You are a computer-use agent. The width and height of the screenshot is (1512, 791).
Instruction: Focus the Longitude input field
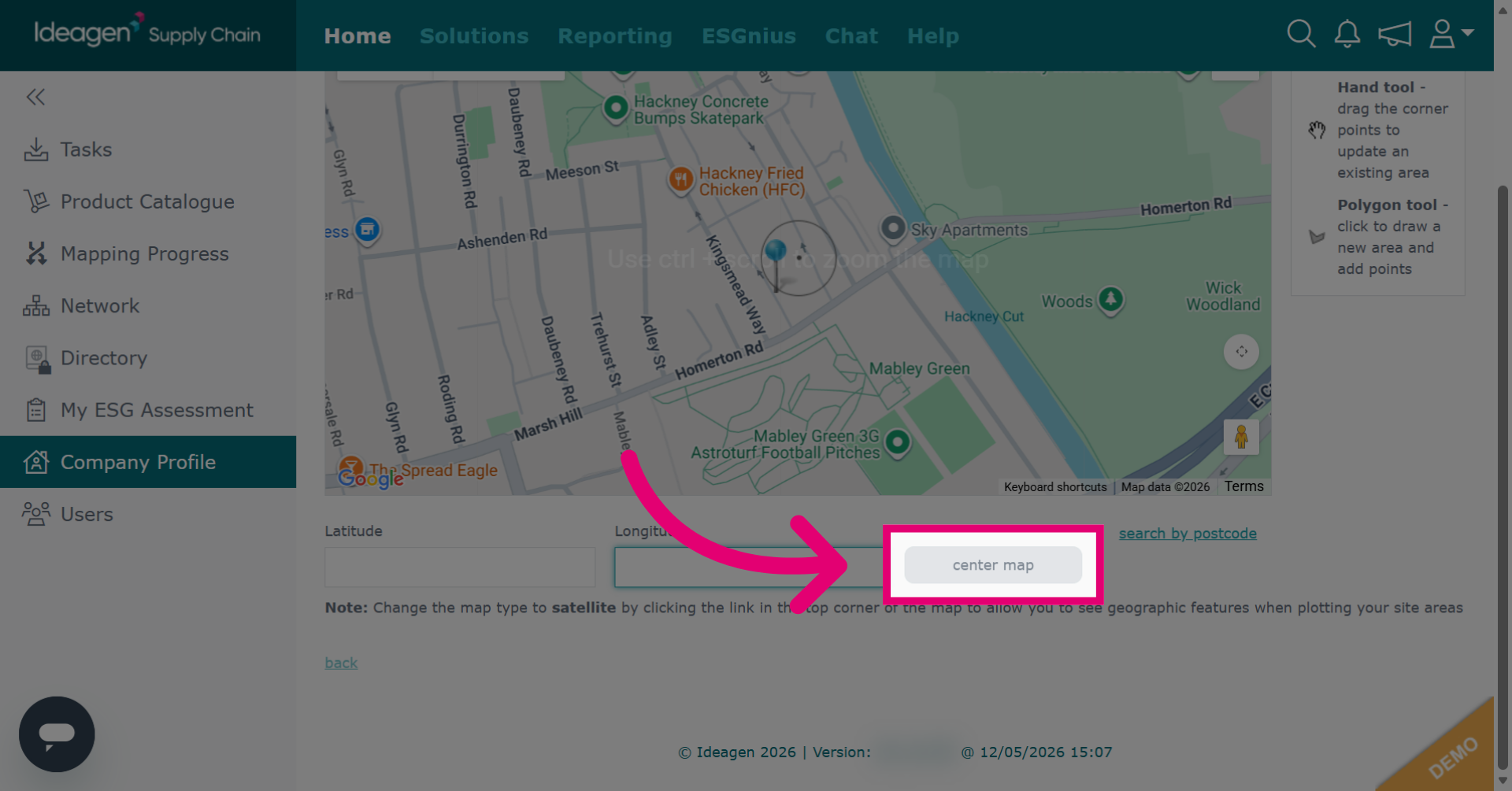(x=749, y=567)
